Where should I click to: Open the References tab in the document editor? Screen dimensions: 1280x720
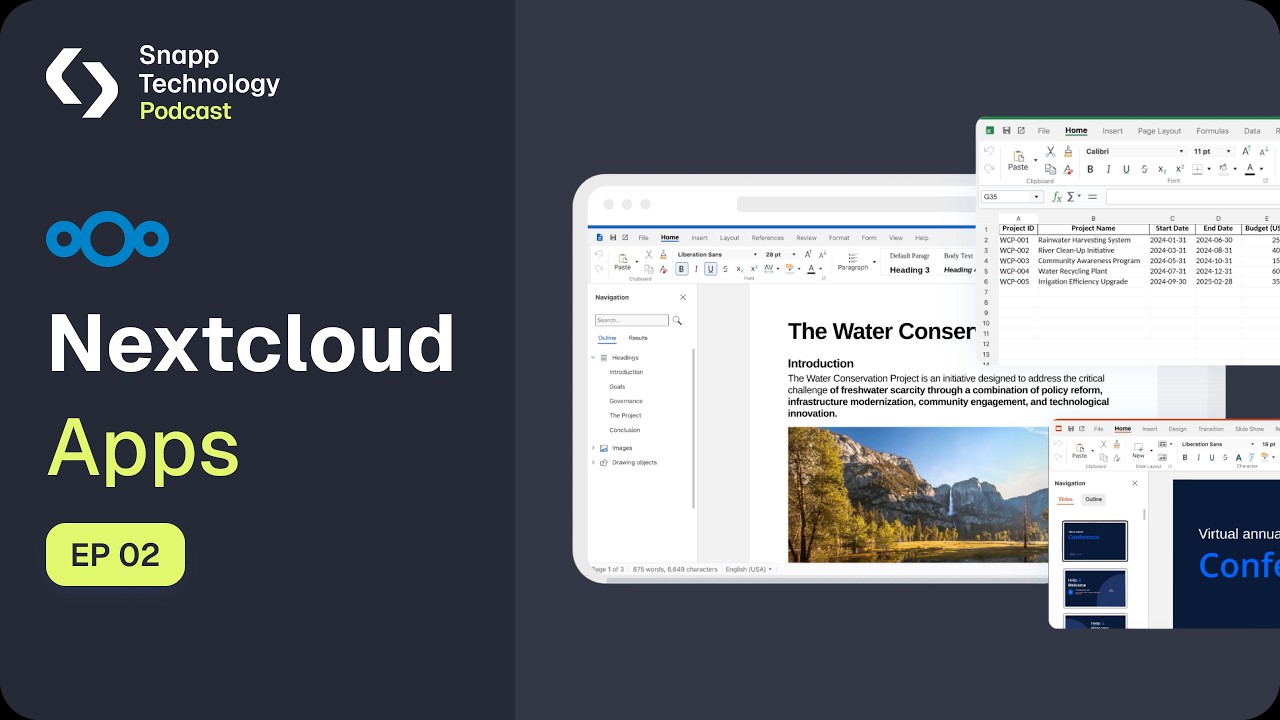(x=768, y=238)
